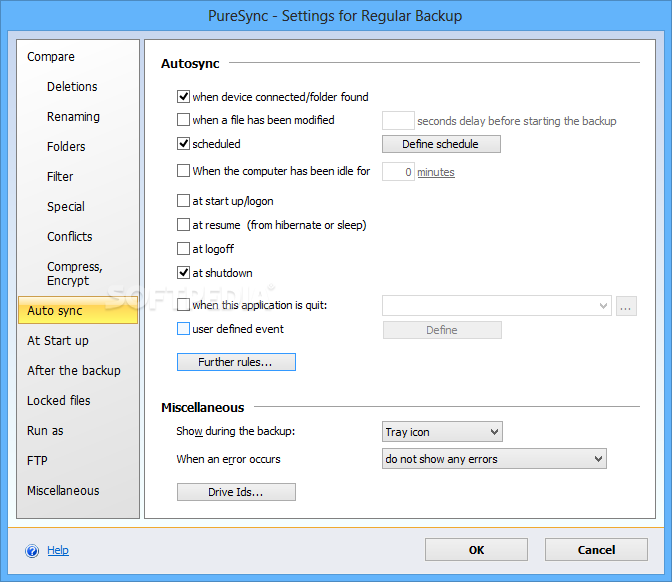672x582 pixels.
Task: Check the at logoff checkbox
Action: pyautogui.click(x=183, y=249)
